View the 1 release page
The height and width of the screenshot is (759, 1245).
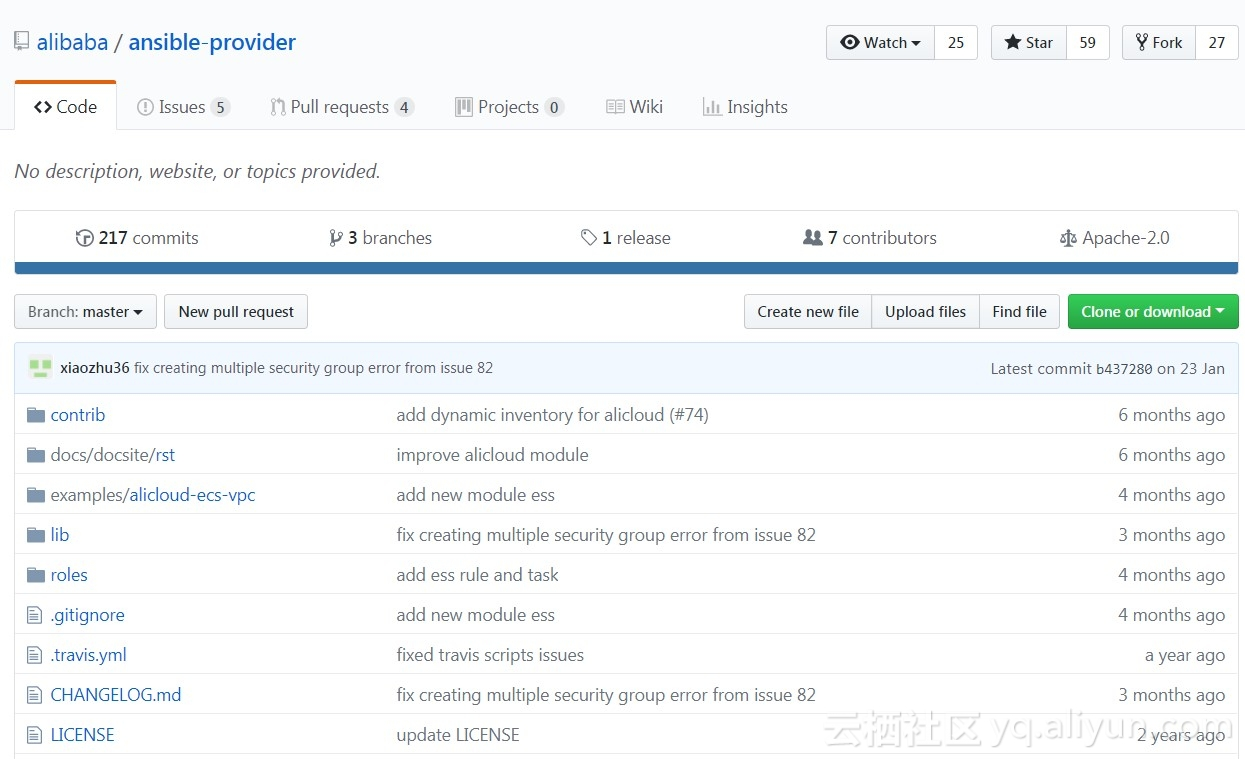pyautogui.click(x=625, y=238)
